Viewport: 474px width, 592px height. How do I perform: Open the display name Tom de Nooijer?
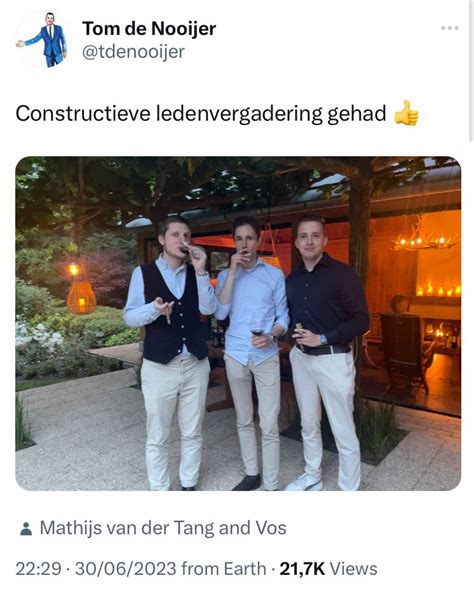click(x=149, y=29)
